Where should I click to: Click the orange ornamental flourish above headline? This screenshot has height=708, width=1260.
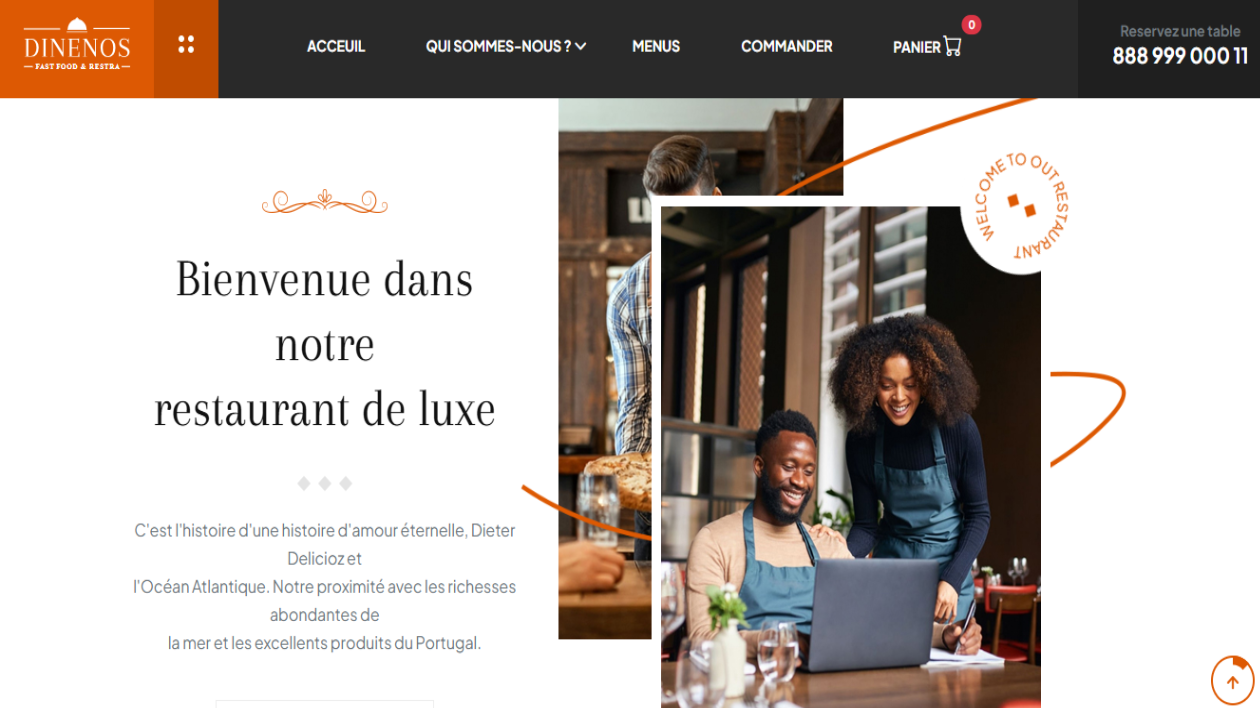(x=324, y=202)
